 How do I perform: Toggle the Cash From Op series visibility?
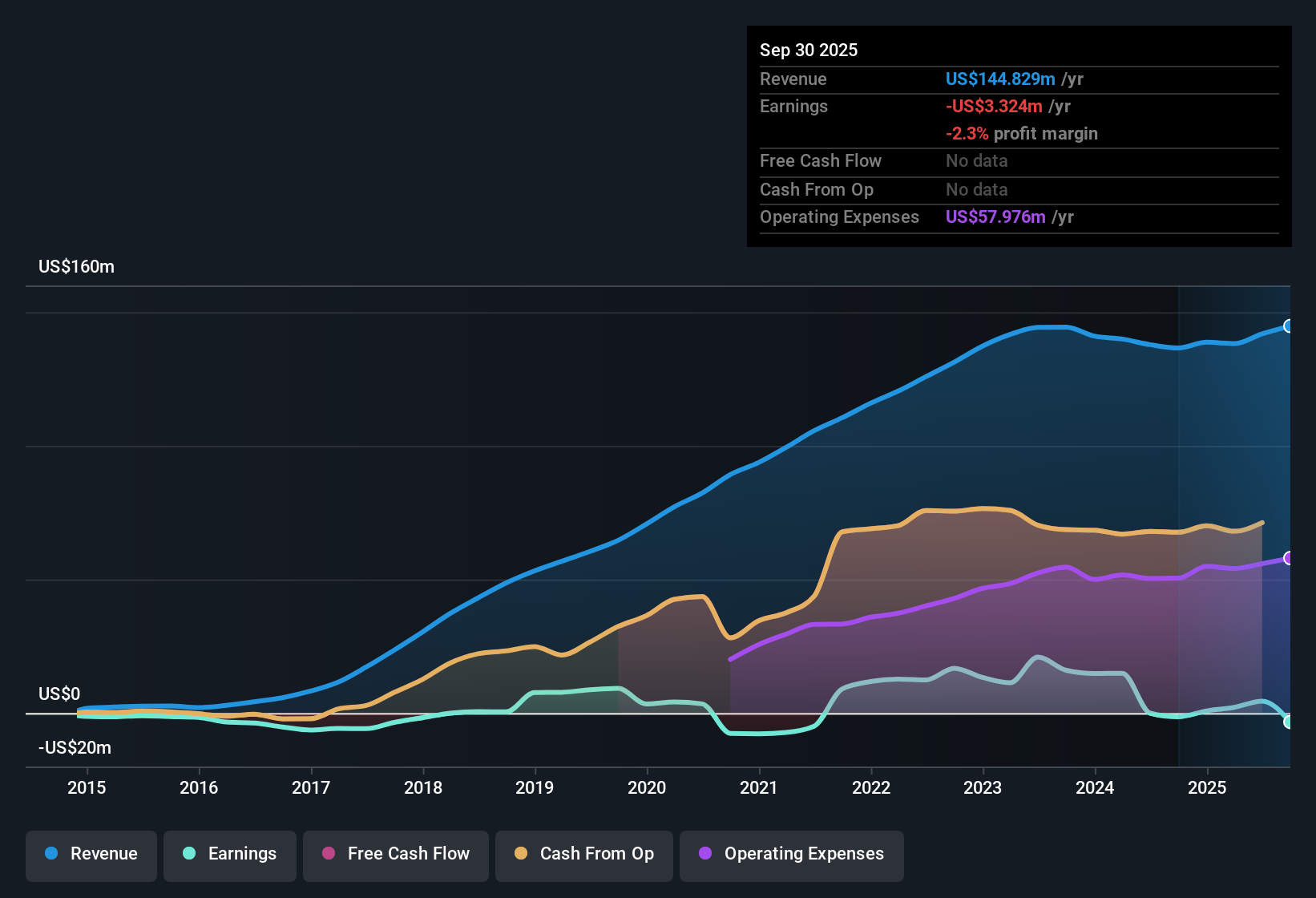click(583, 856)
